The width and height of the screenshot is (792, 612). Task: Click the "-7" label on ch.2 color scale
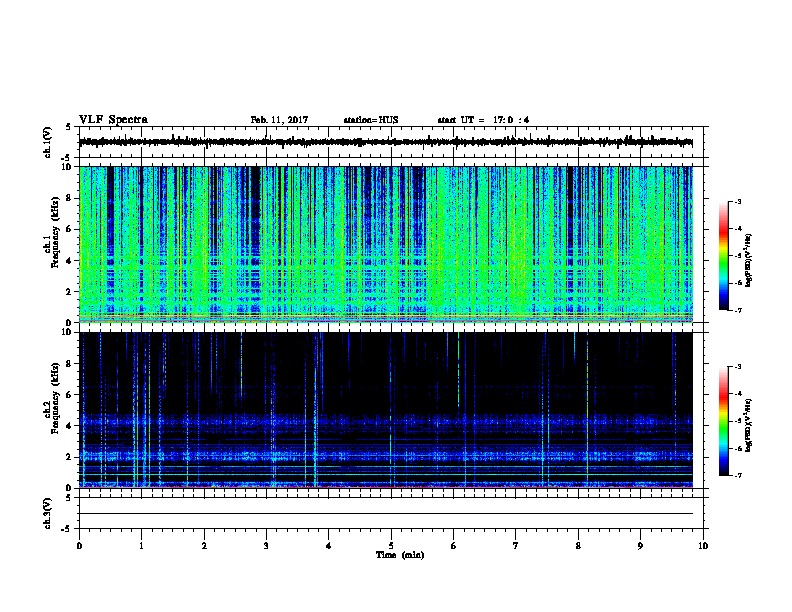point(737,476)
